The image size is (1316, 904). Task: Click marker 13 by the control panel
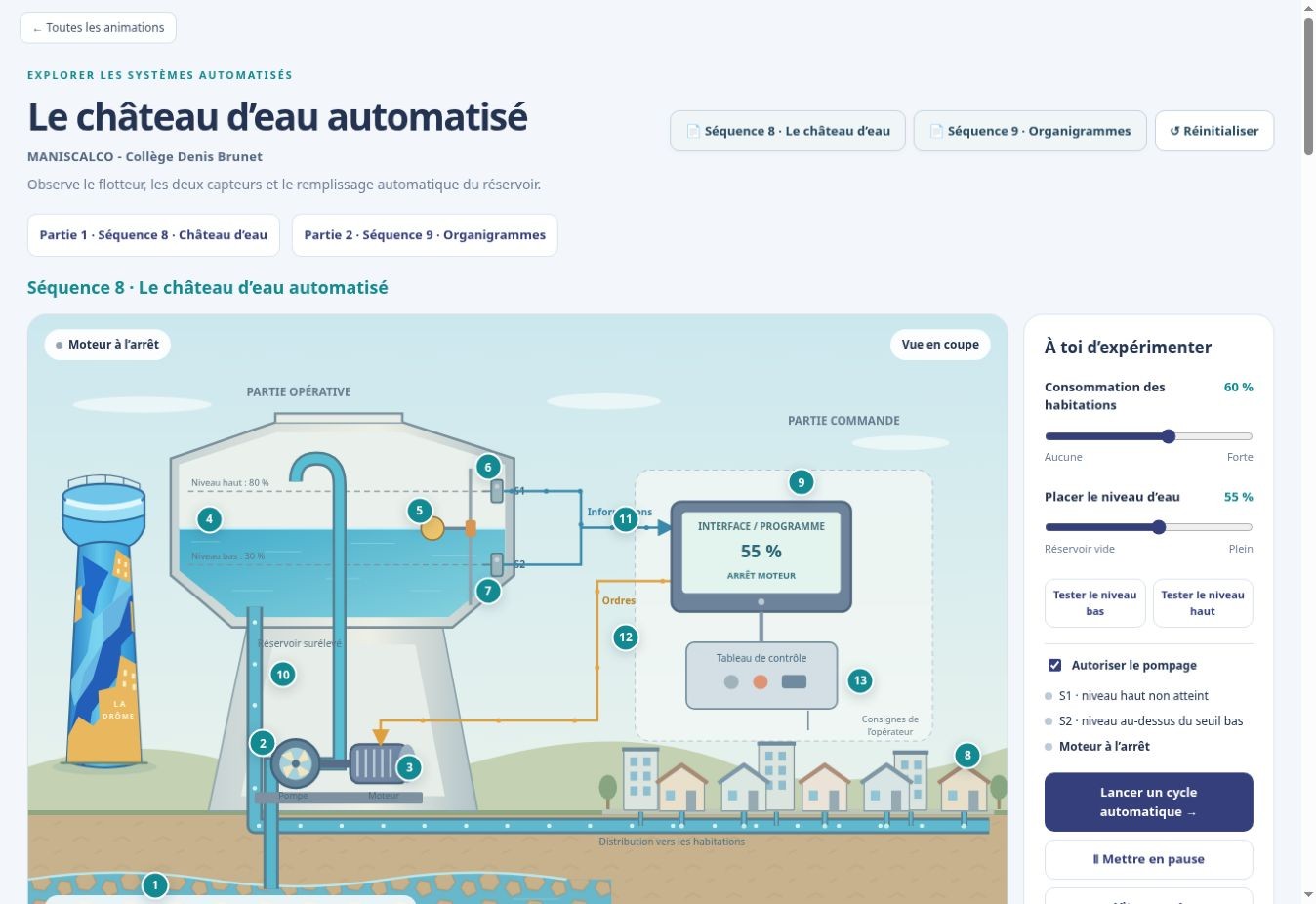pos(860,680)
